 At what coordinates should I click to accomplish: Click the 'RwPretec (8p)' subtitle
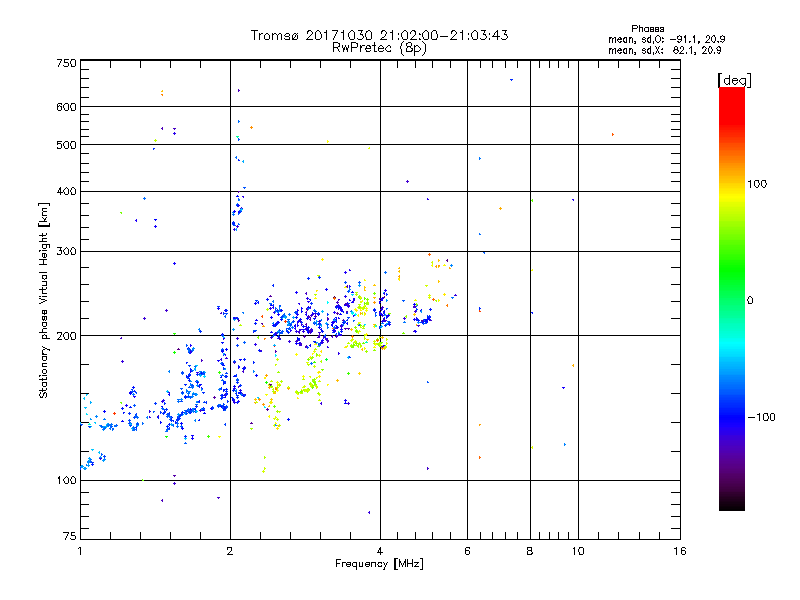pos(380,48)
